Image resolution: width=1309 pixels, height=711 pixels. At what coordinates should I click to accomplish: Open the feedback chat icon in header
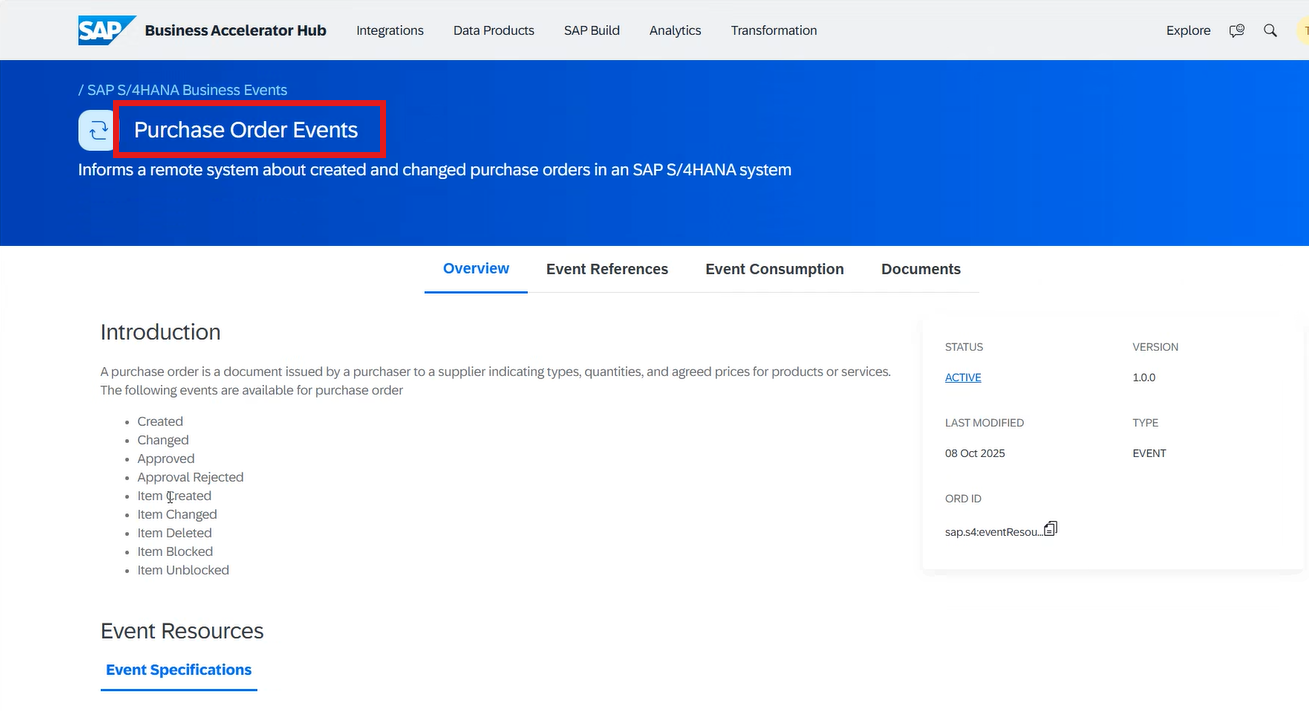[1237, 31]
